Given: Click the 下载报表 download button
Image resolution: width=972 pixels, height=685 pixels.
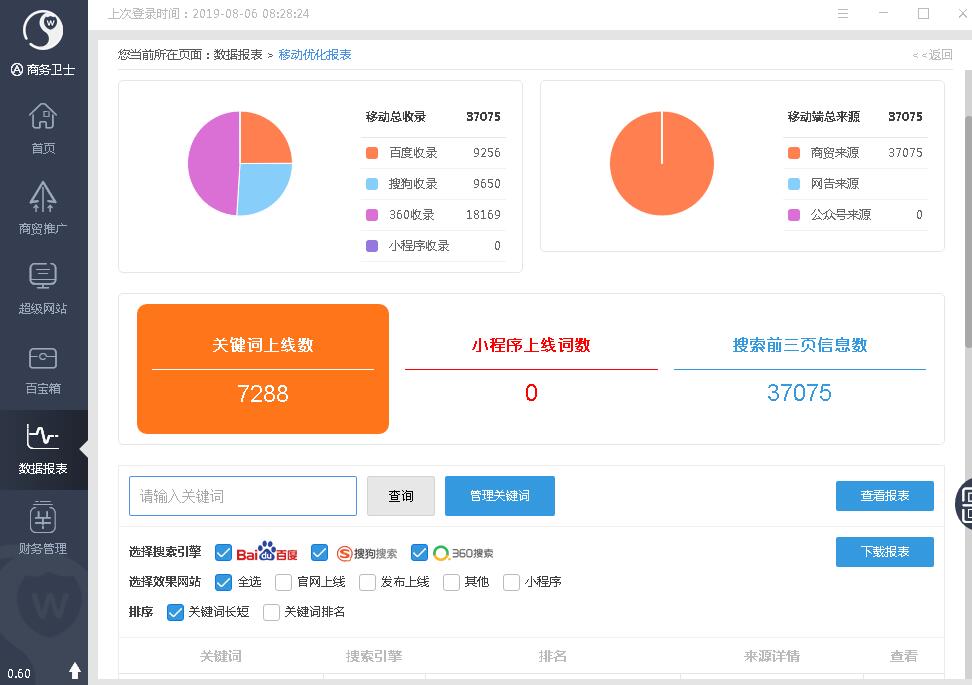Looking at the screenshot, I should click(x=884, y=552).
